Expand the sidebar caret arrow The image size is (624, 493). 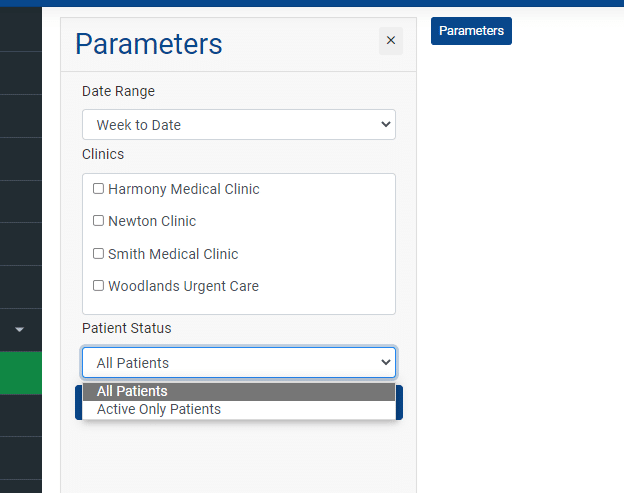20,329
